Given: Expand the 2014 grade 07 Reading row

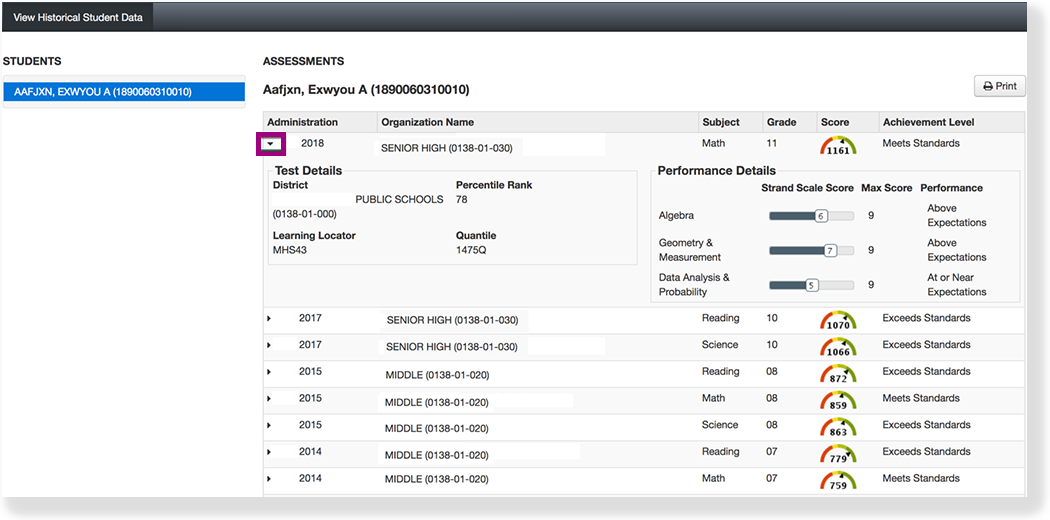Looking at the screenshot, I should pos(269,452).
